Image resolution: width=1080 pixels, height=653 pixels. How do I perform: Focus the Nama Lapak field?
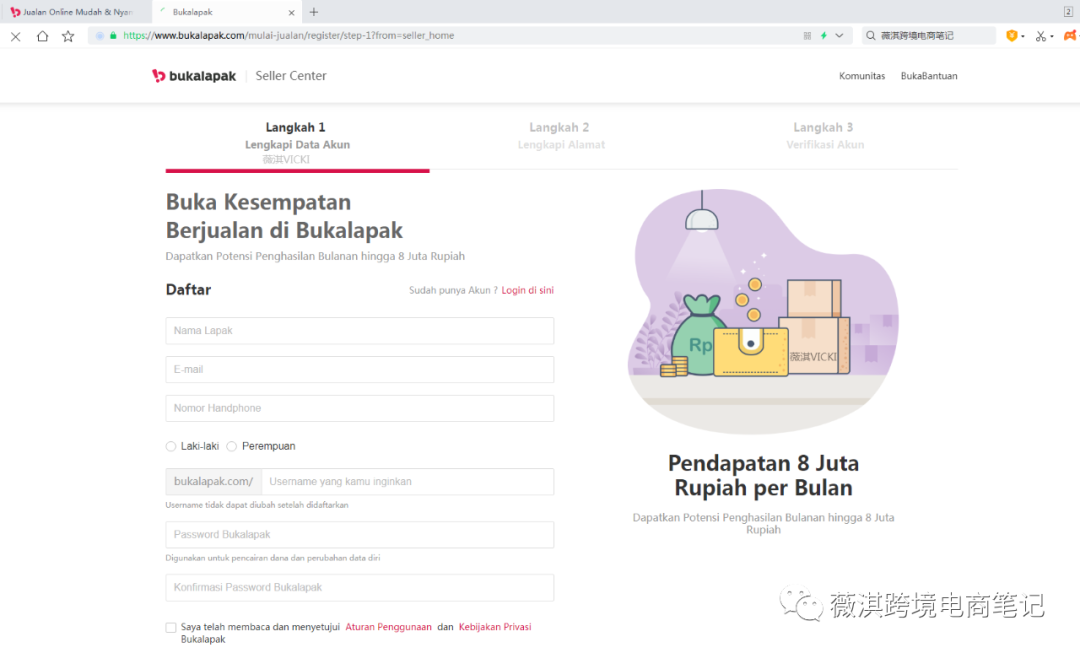[x=360, y=331]
